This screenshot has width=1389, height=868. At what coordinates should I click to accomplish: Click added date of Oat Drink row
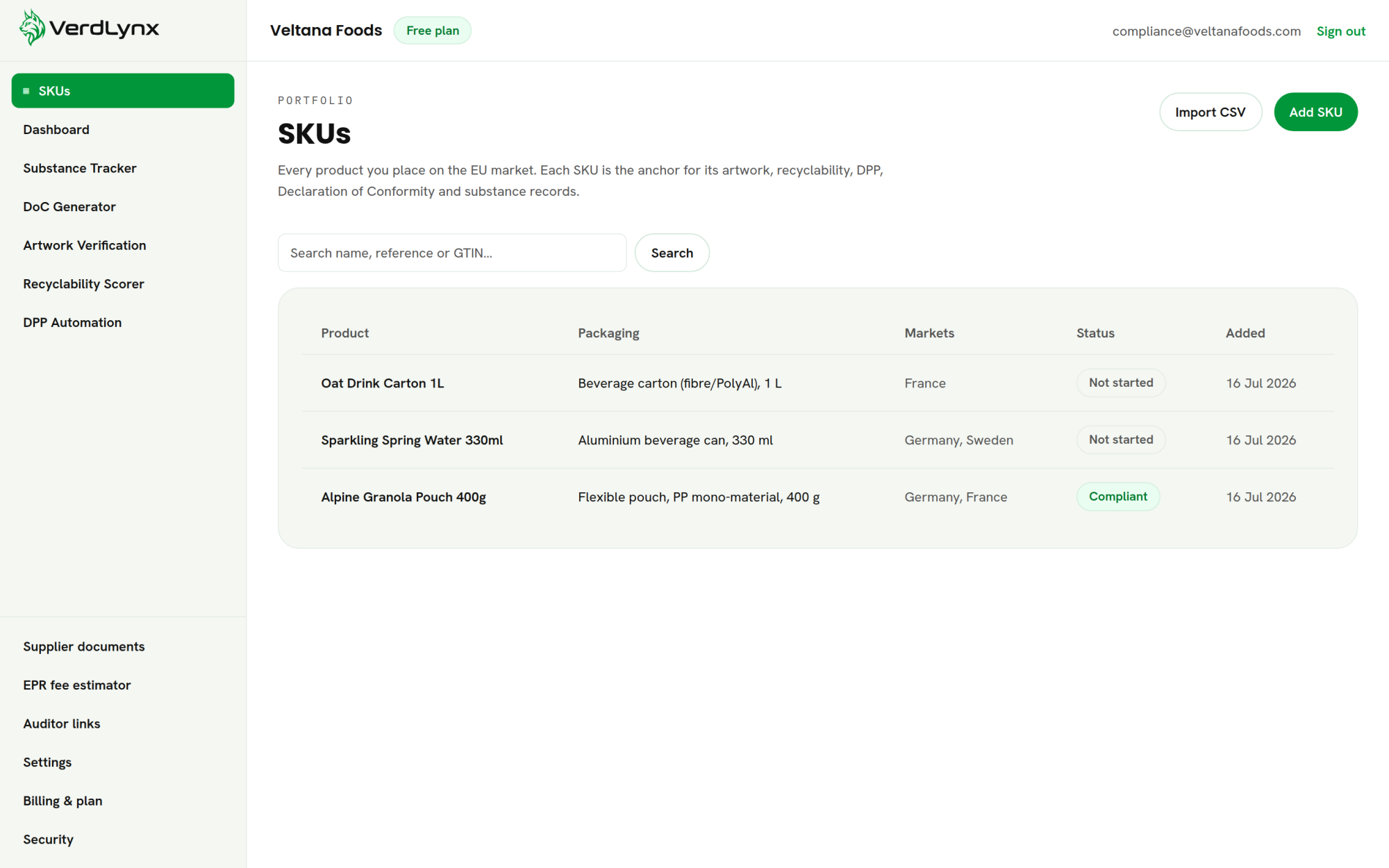(x=1261, y=383)
